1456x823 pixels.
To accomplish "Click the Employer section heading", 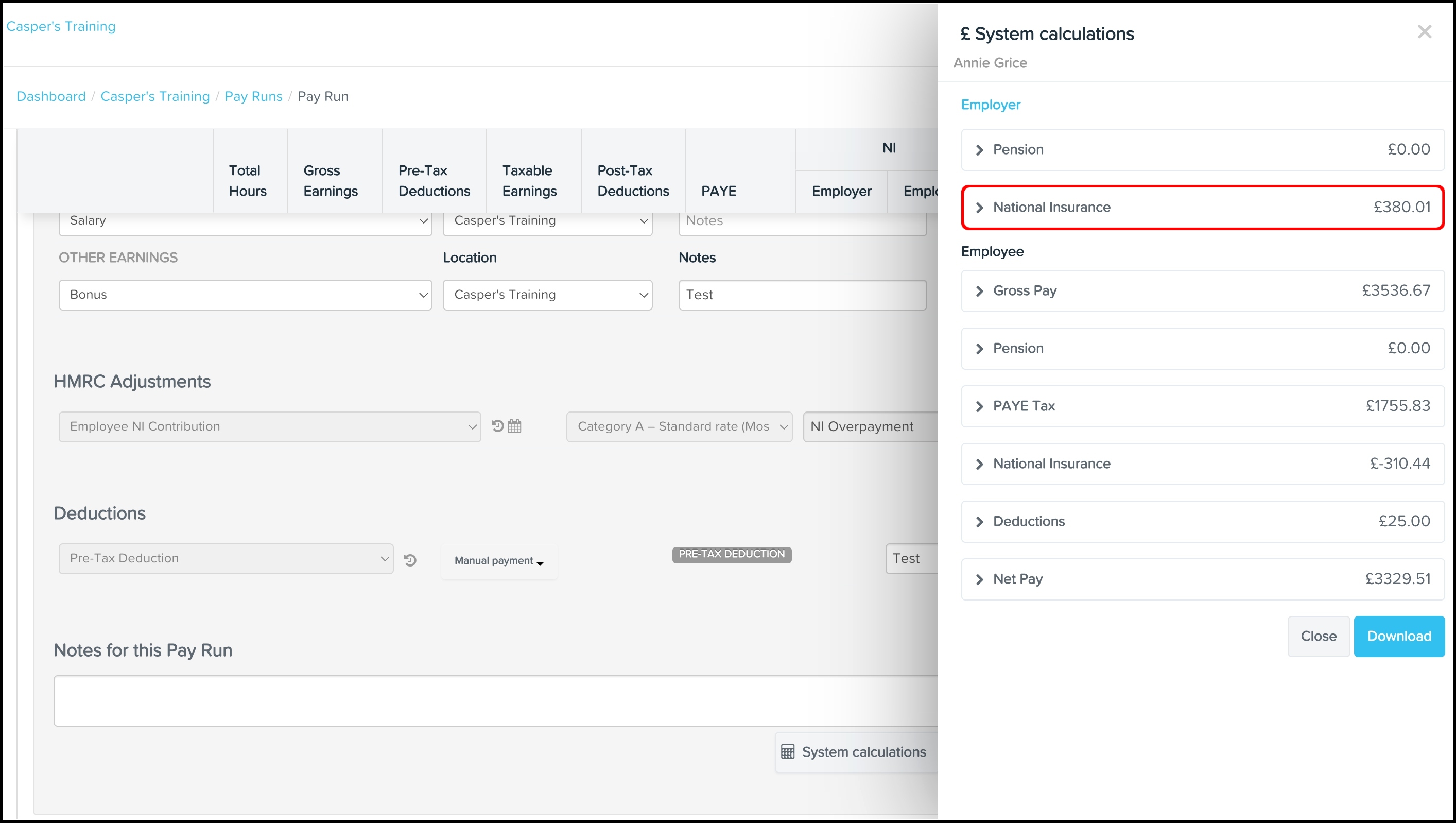I will [x=990, y=105].
